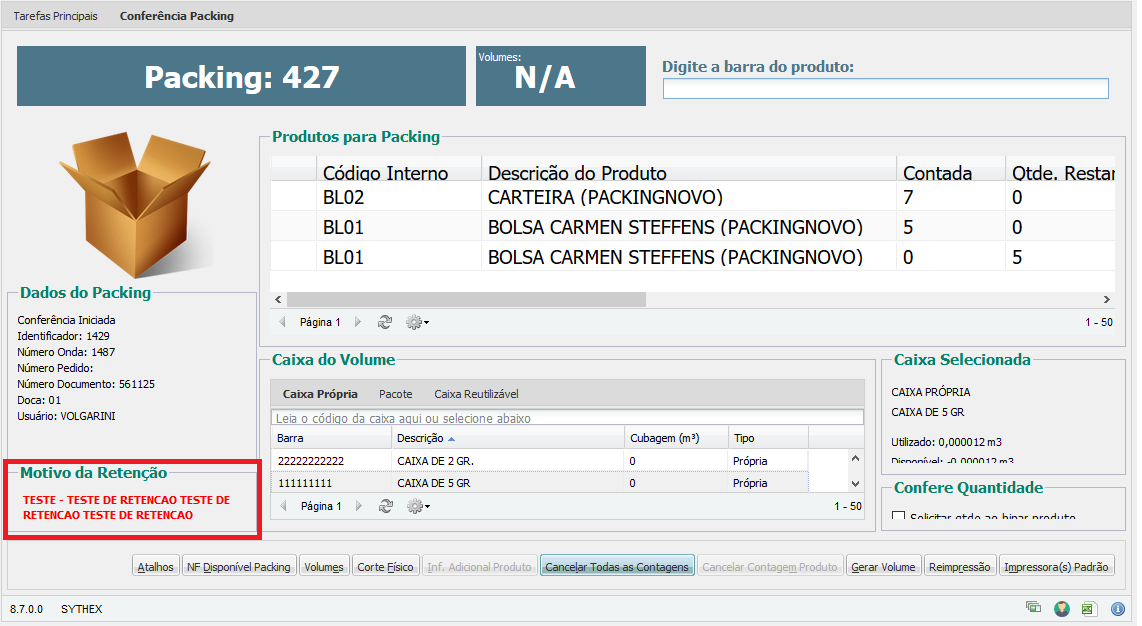
Task: Click NF Disponível Packing button
Action: (239, 566)
